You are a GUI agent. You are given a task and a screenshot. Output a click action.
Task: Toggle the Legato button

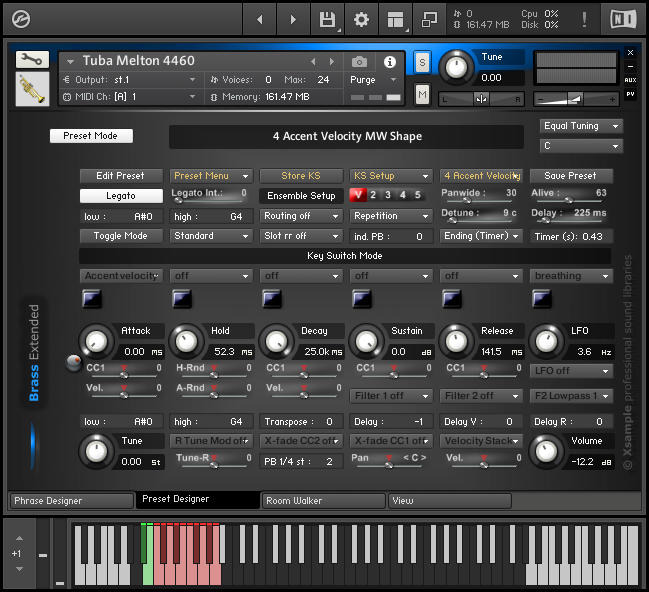click(121, 196)
